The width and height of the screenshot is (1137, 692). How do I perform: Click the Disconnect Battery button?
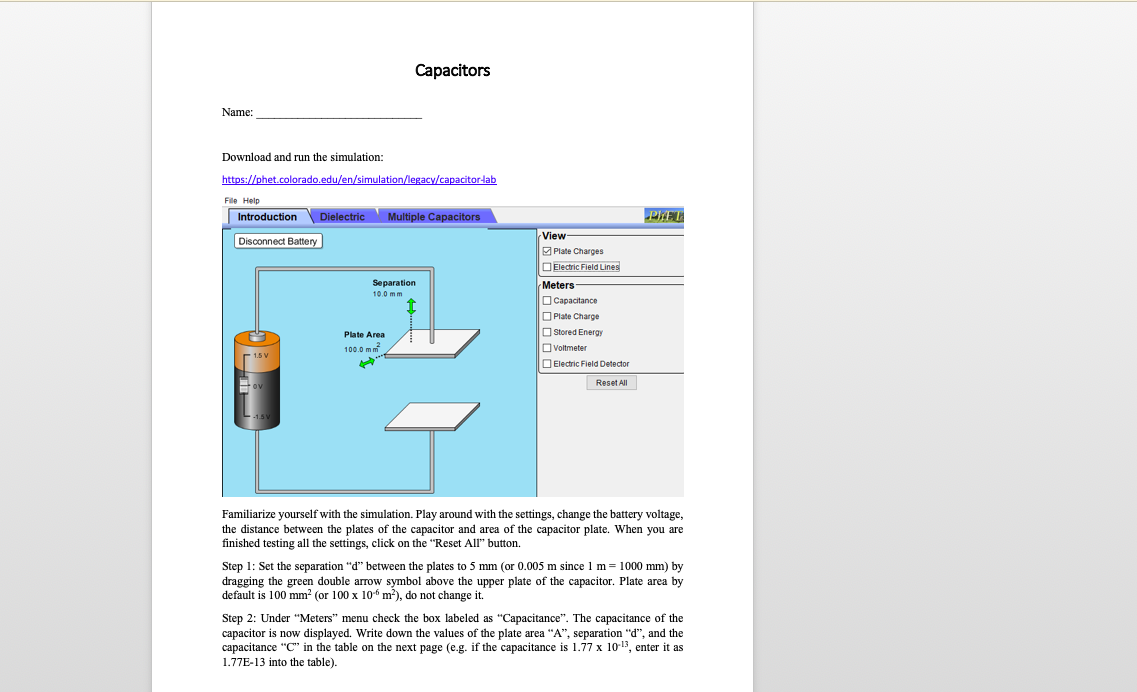point(278,241)
